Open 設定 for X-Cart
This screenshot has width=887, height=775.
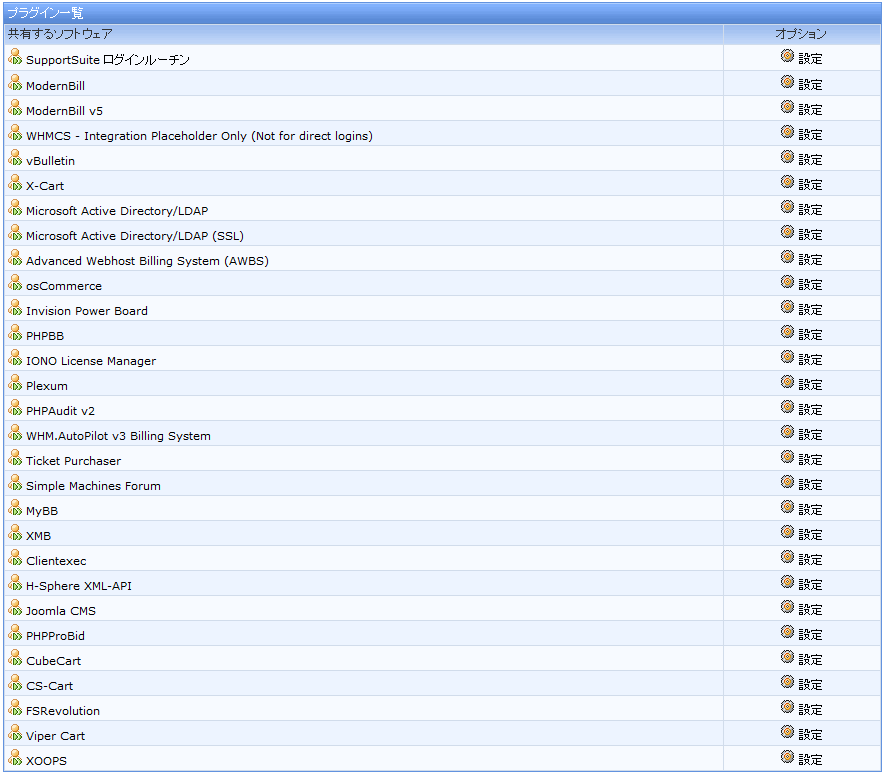[x=810, y=184]
